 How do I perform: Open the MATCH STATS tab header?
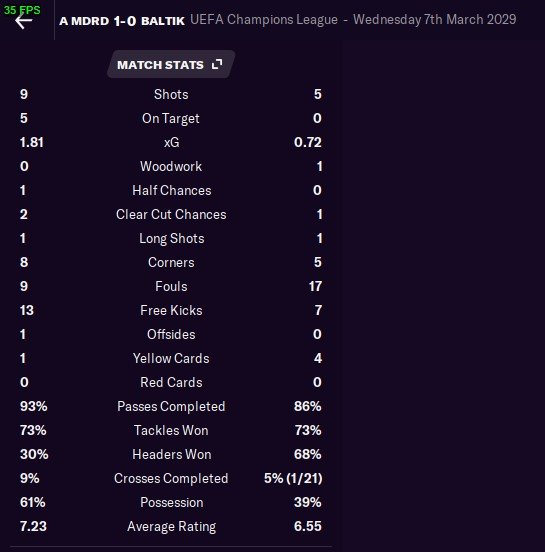coord(171,64)
